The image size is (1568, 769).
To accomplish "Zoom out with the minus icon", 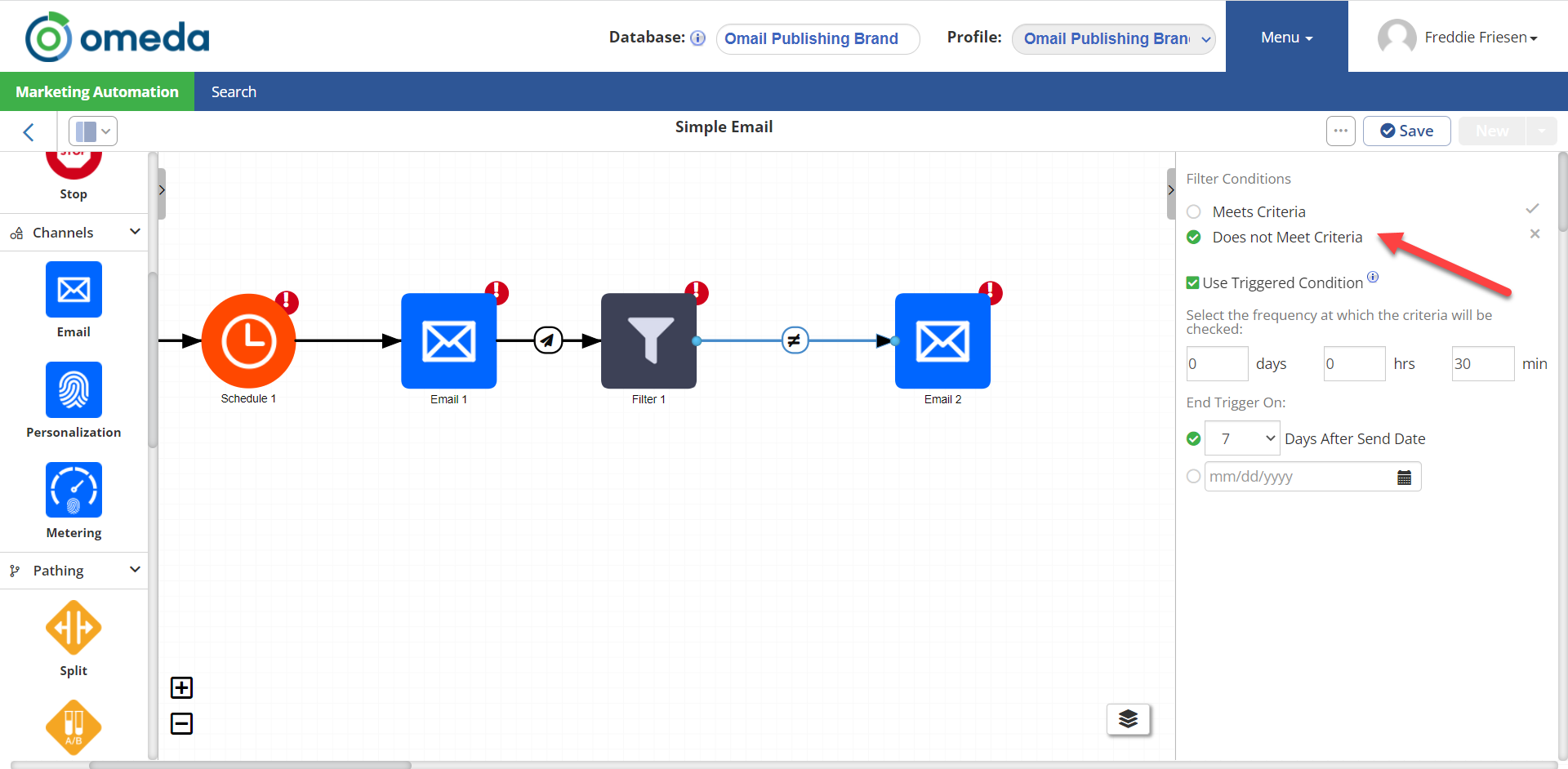I will click(x=181, y=723).
